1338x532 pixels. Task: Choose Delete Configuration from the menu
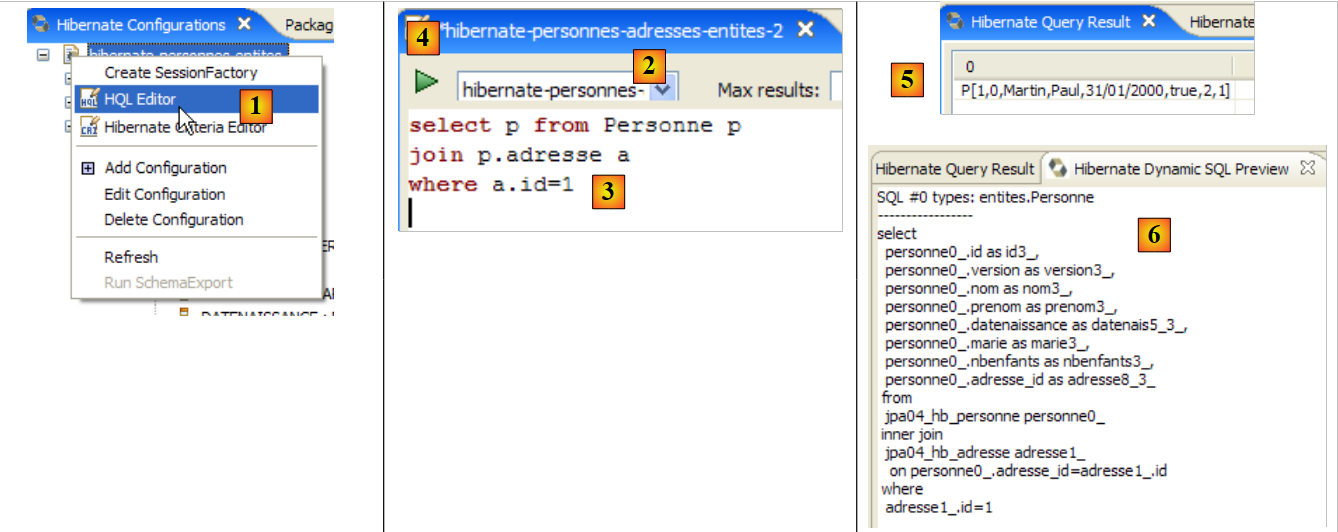tap(173, 220)
